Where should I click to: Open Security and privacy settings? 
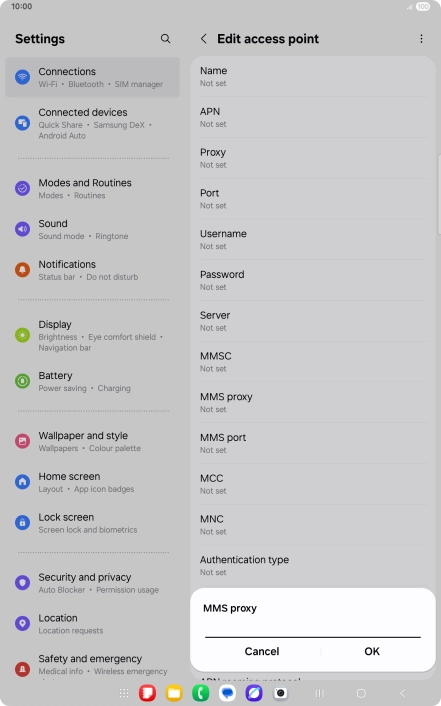click(92, 583)
